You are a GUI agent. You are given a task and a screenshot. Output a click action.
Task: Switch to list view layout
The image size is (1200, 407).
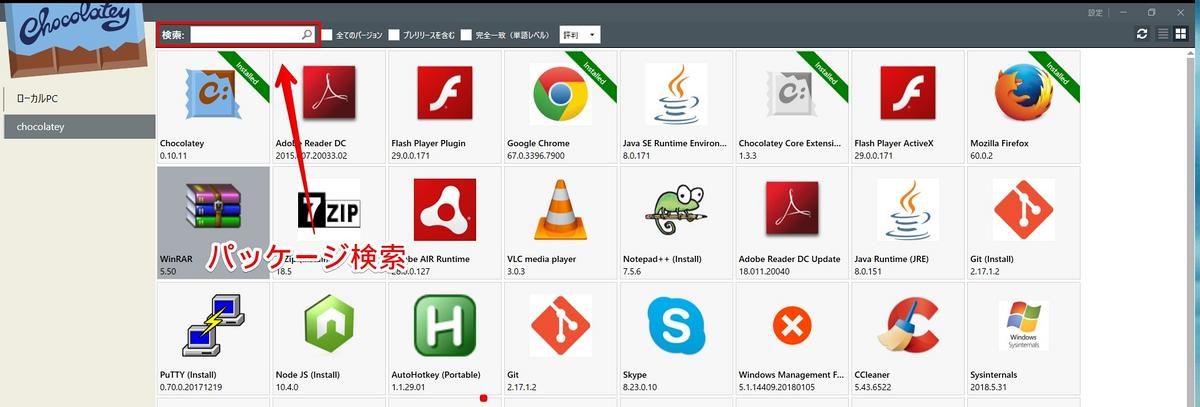(x=1163, y=34)
